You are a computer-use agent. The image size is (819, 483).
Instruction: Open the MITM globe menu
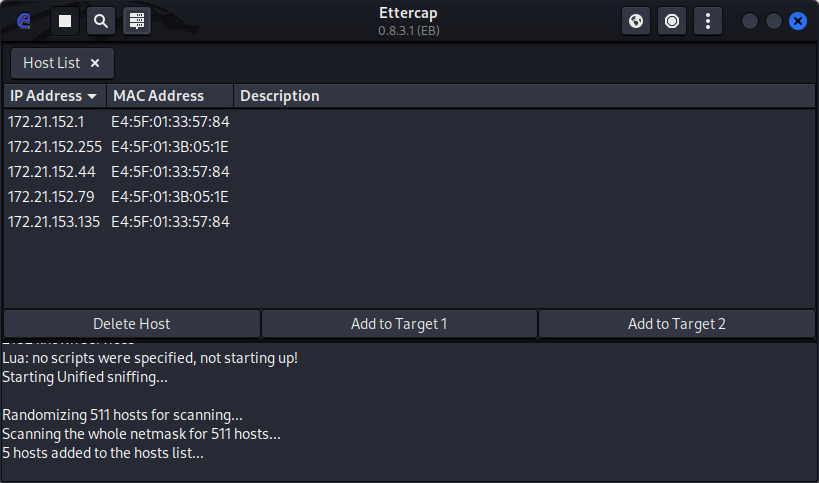coord(636,20)
